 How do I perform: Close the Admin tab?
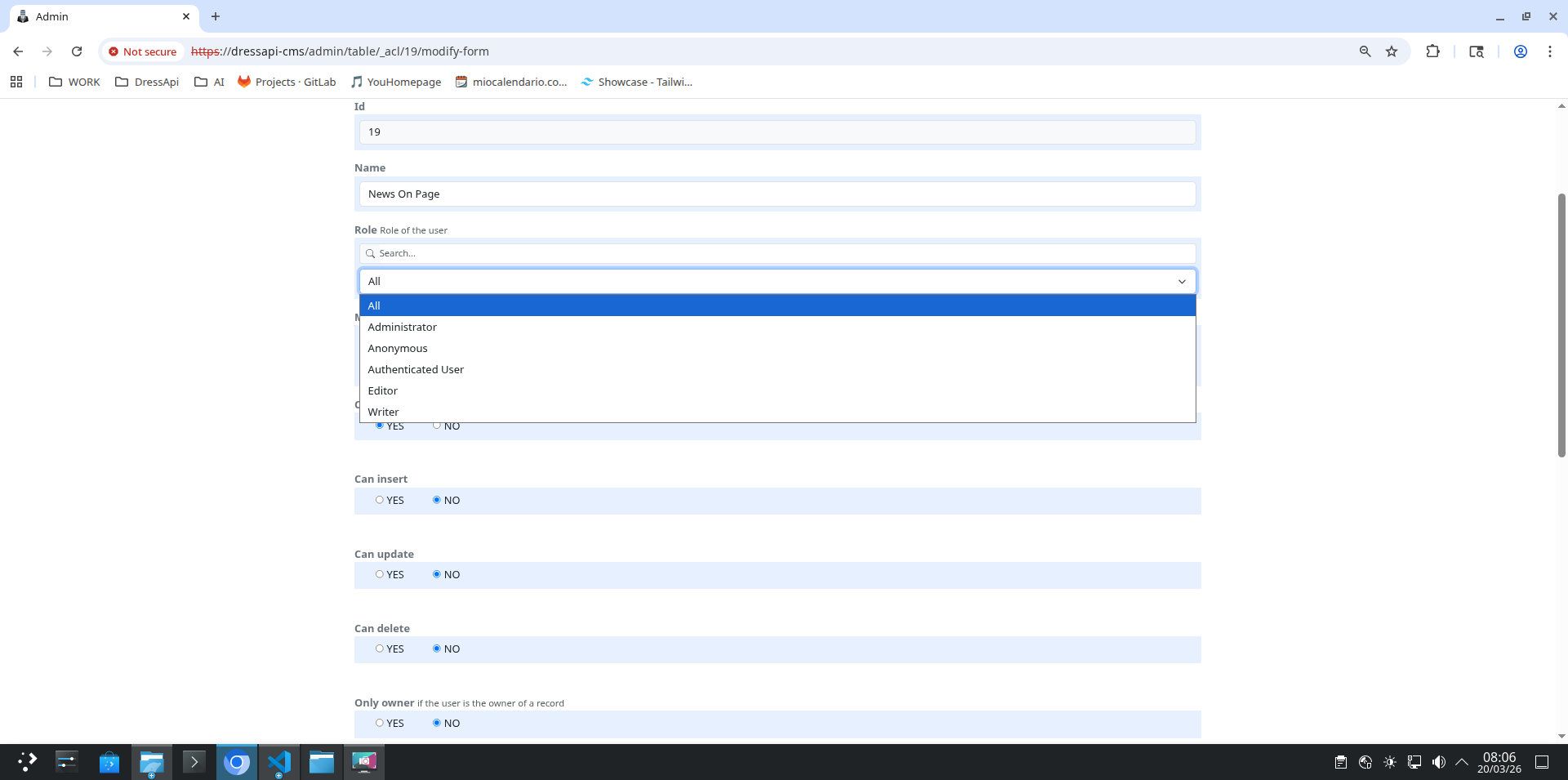point(186,16)
